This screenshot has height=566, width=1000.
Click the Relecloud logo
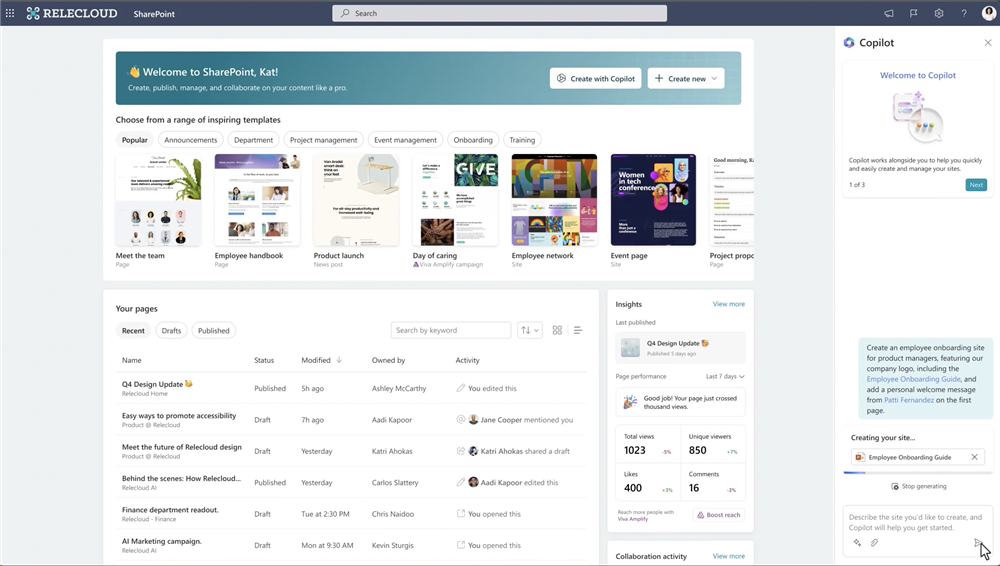pyautogui.click(x=72, y=13)
